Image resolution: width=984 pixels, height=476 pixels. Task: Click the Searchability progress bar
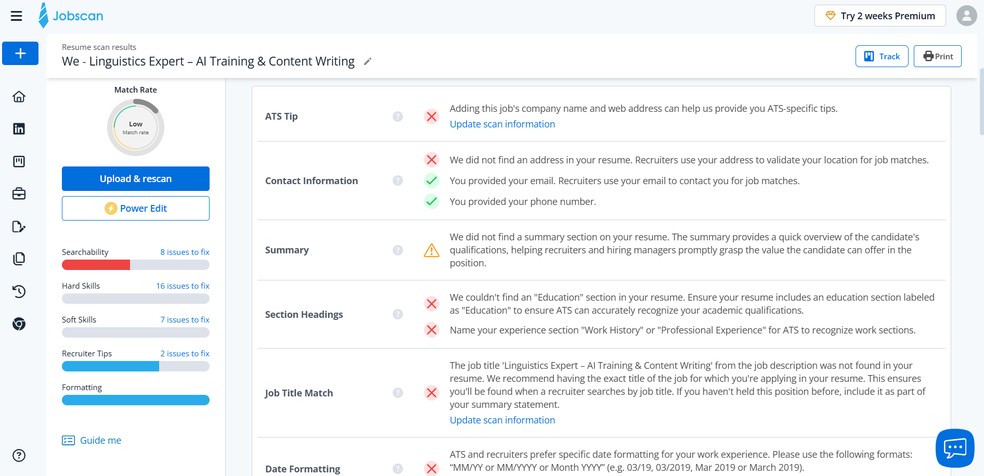[136, 265]
